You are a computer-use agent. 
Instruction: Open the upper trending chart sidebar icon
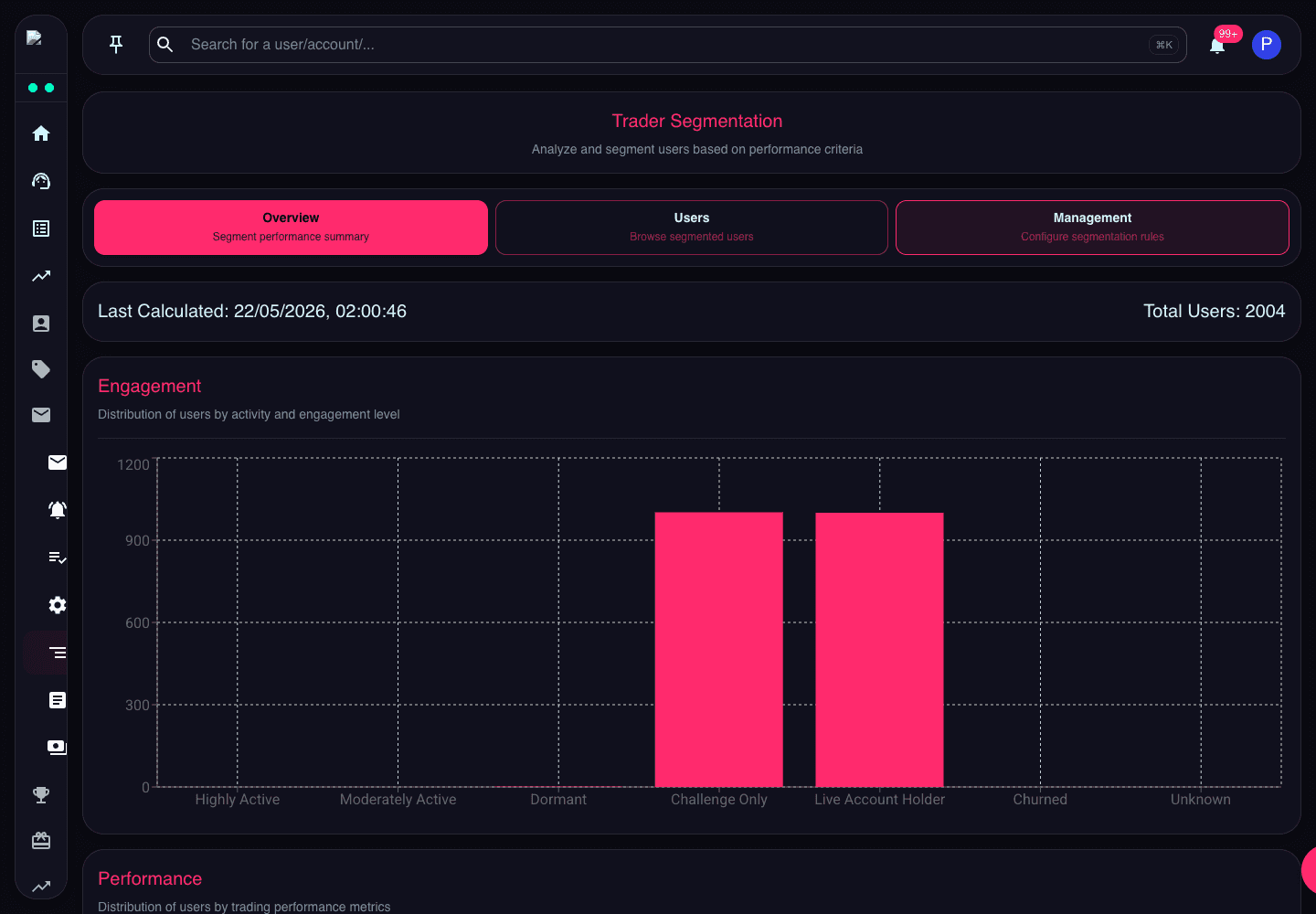click(x=41, y=276)
